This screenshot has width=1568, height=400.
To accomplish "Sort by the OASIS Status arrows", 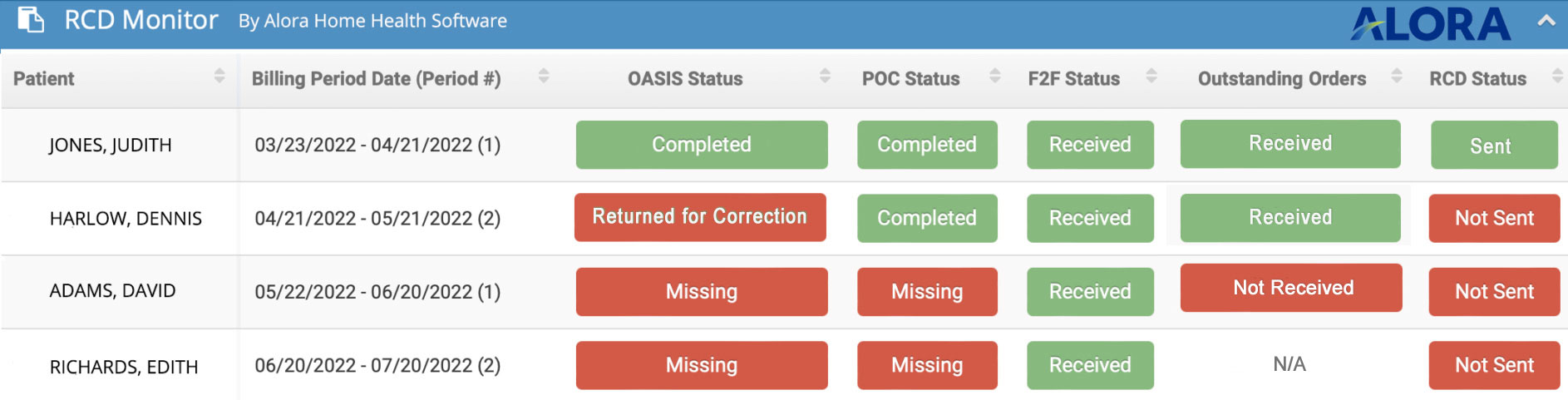I will (x=825, y=76).
